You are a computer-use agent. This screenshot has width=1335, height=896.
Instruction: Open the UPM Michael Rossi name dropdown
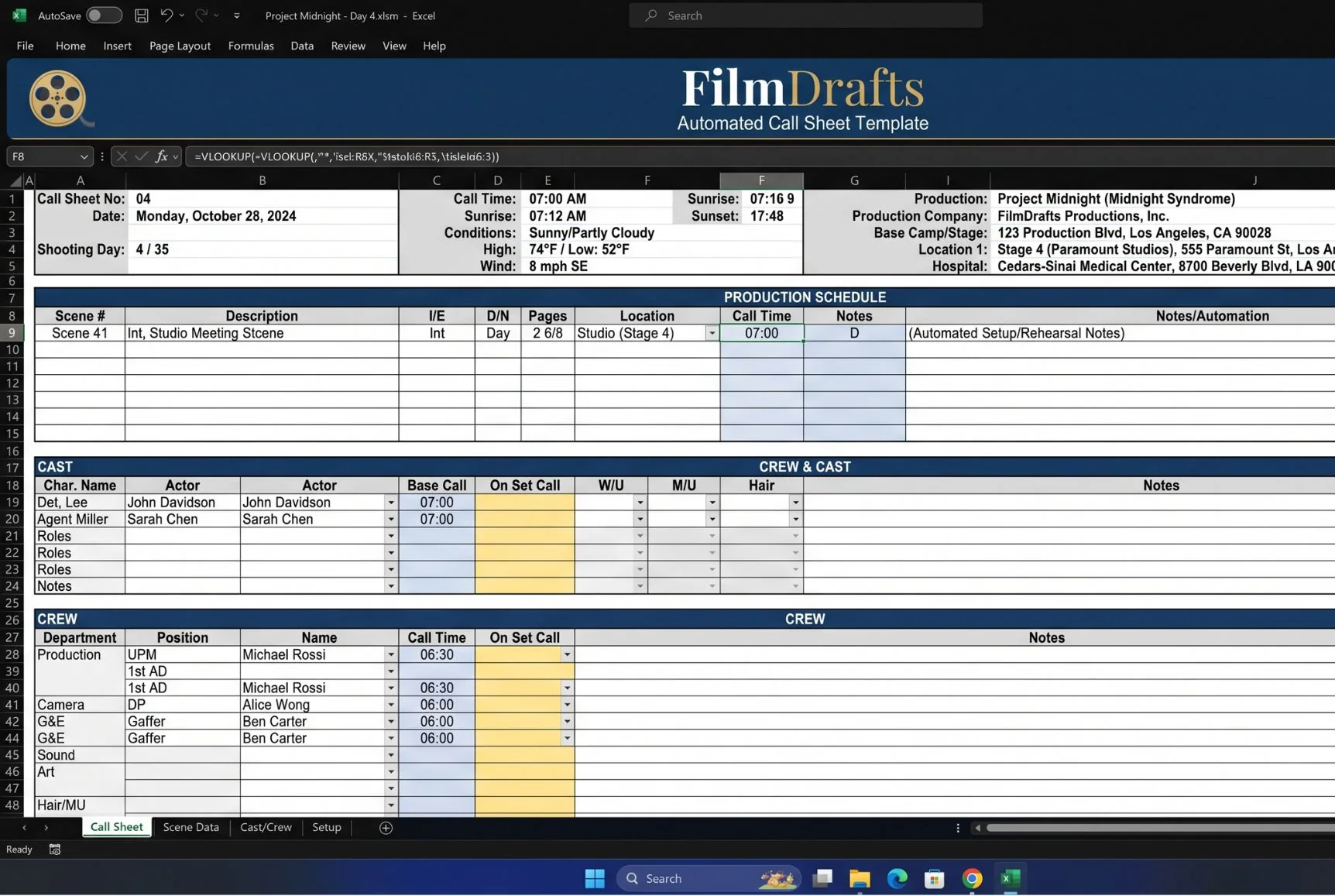pos(391,655)
